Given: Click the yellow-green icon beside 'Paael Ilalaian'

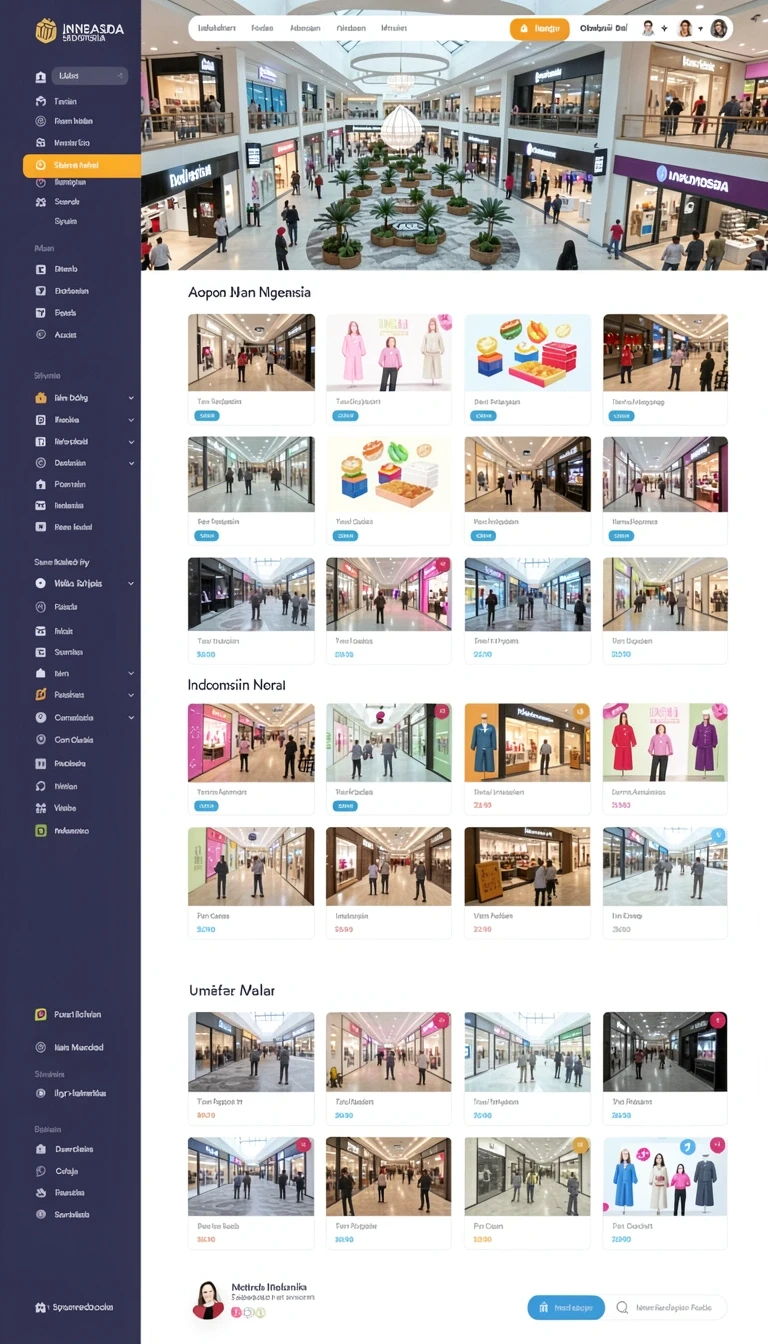Looking at the screenshot, I should [41, 1014].
